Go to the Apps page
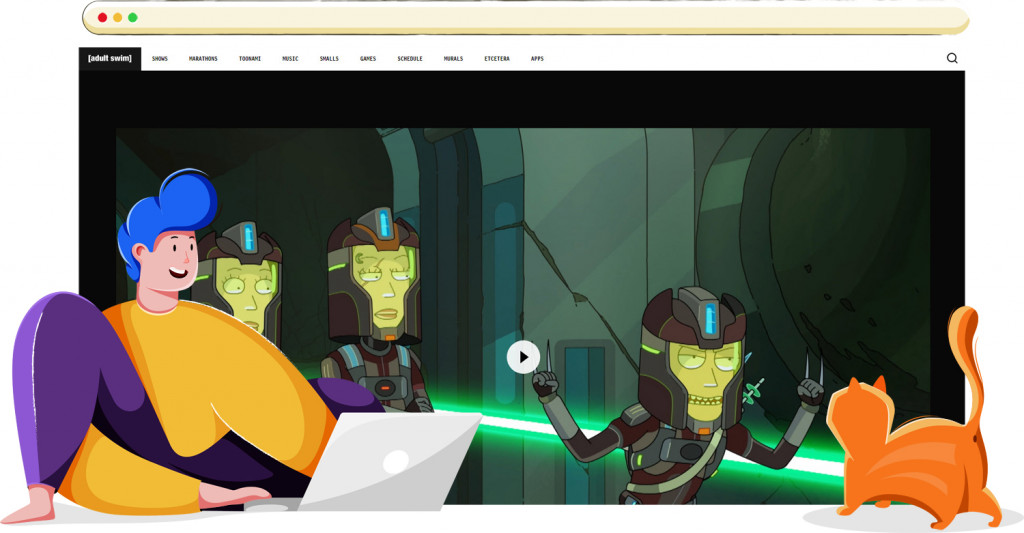This screenshot has width=1024, height=533. 537,59
